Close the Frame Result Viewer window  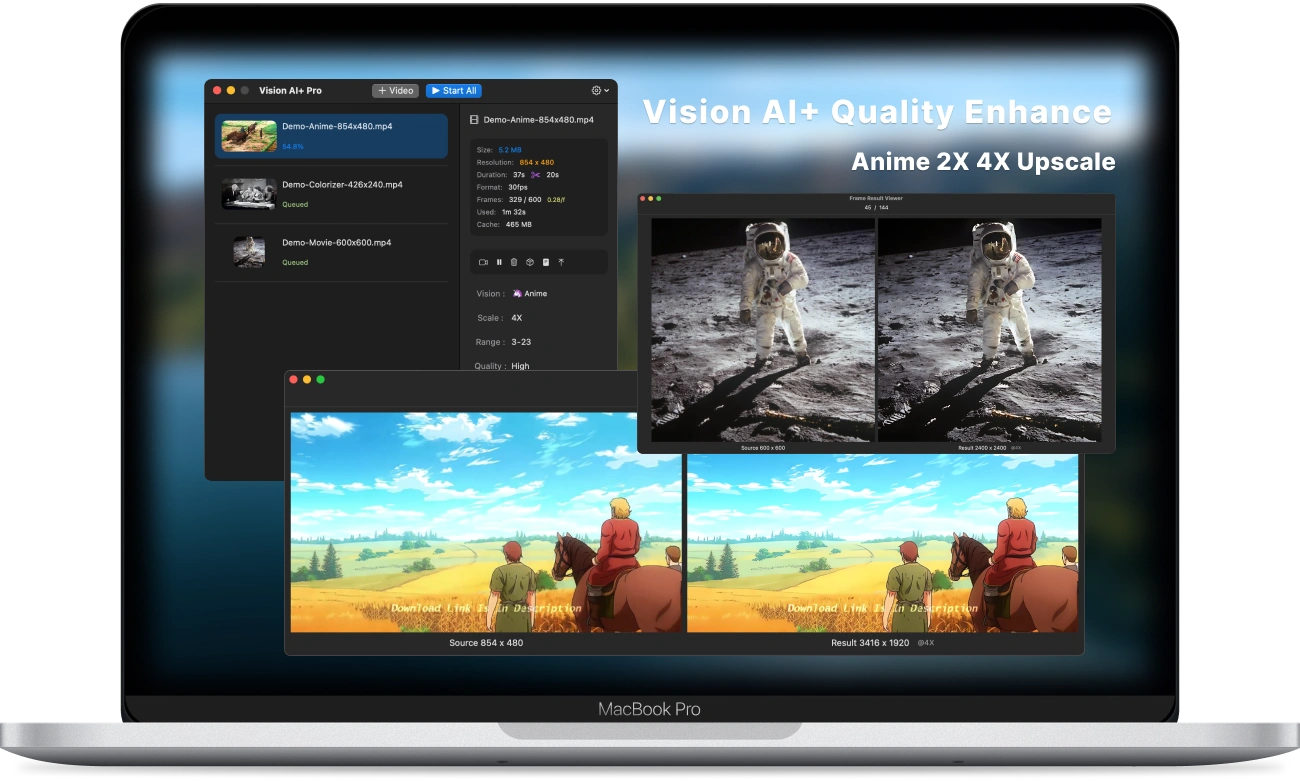coord(643,198)
